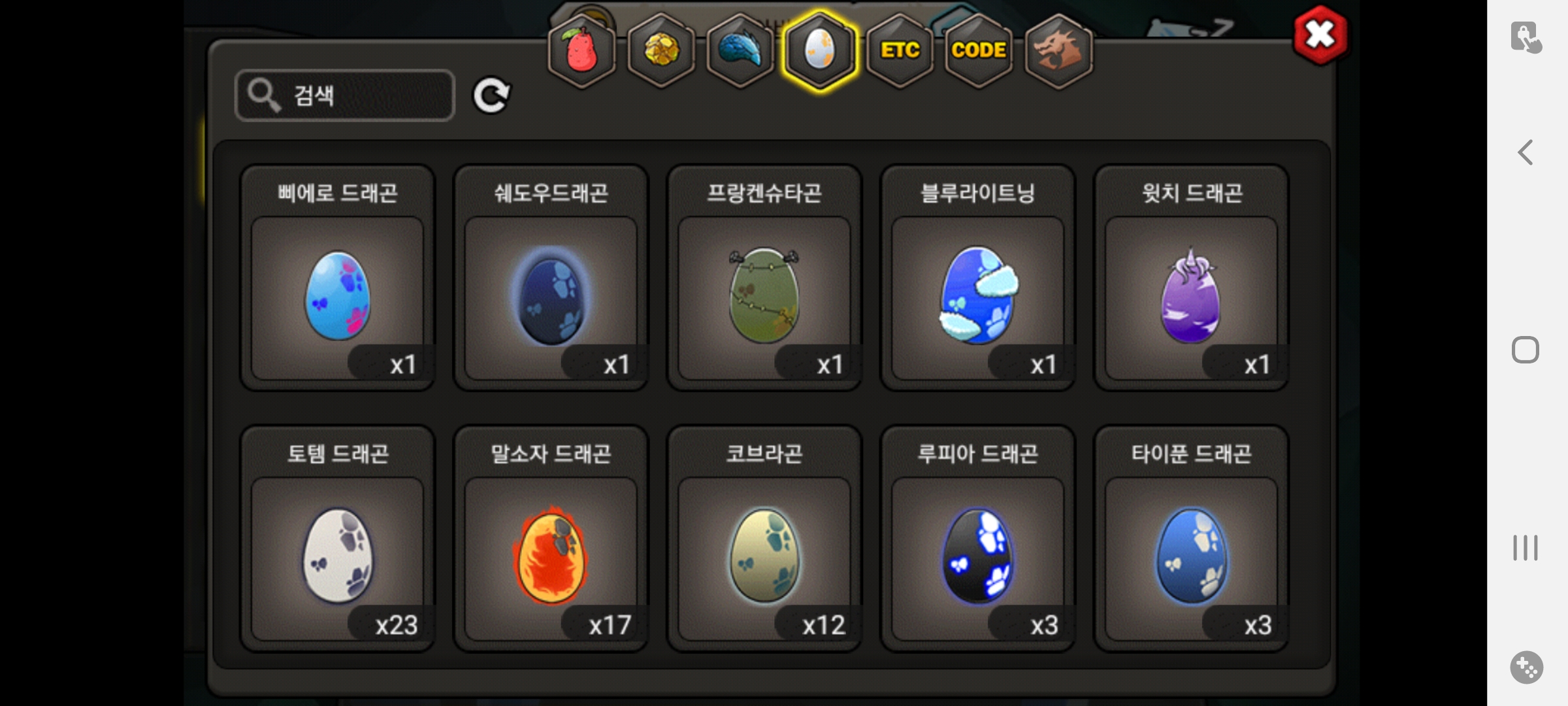
Task: Select the 쉐도우드래곤 egg card
Action: [x=551, y=278]
